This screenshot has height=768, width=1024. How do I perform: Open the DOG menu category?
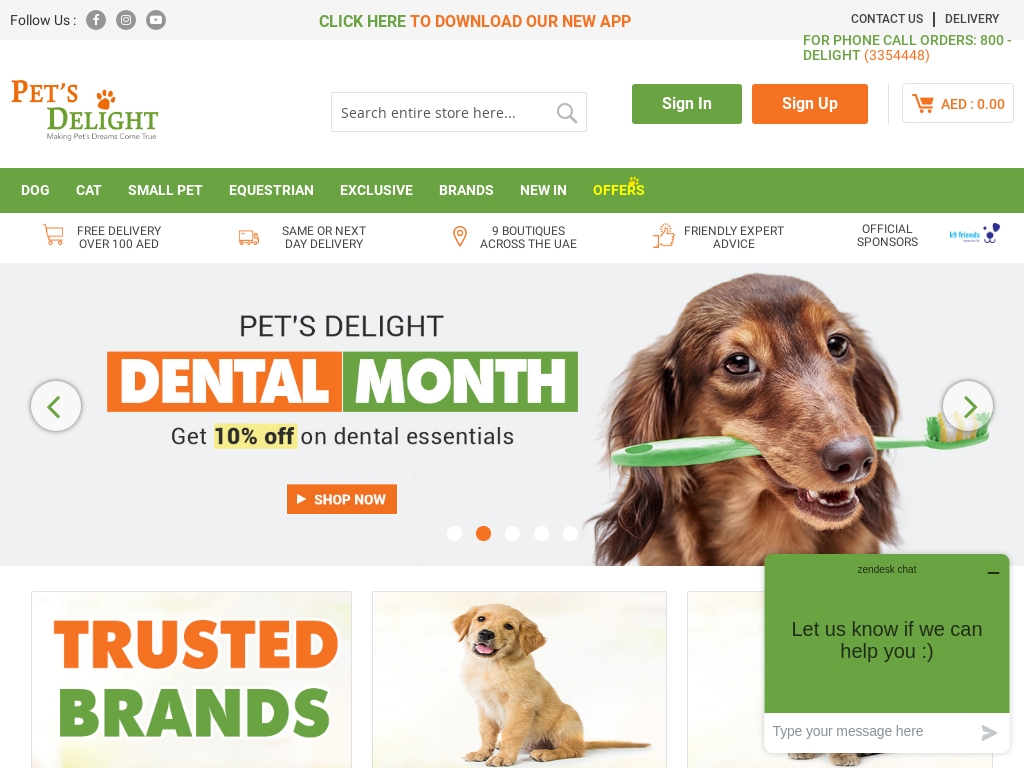[x=35, y=190]
